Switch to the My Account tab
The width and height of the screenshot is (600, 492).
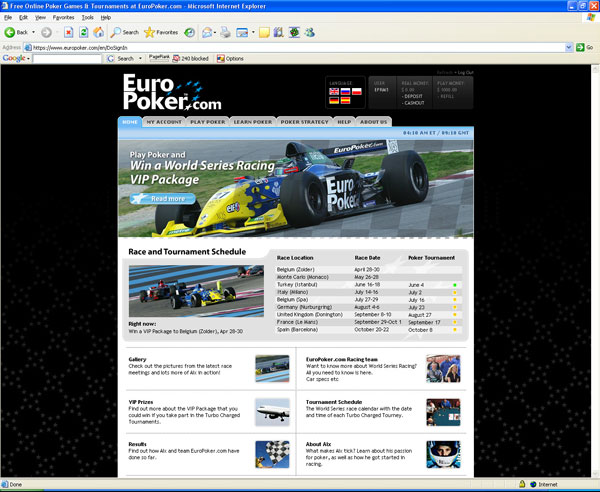click(x=164, y=122)
